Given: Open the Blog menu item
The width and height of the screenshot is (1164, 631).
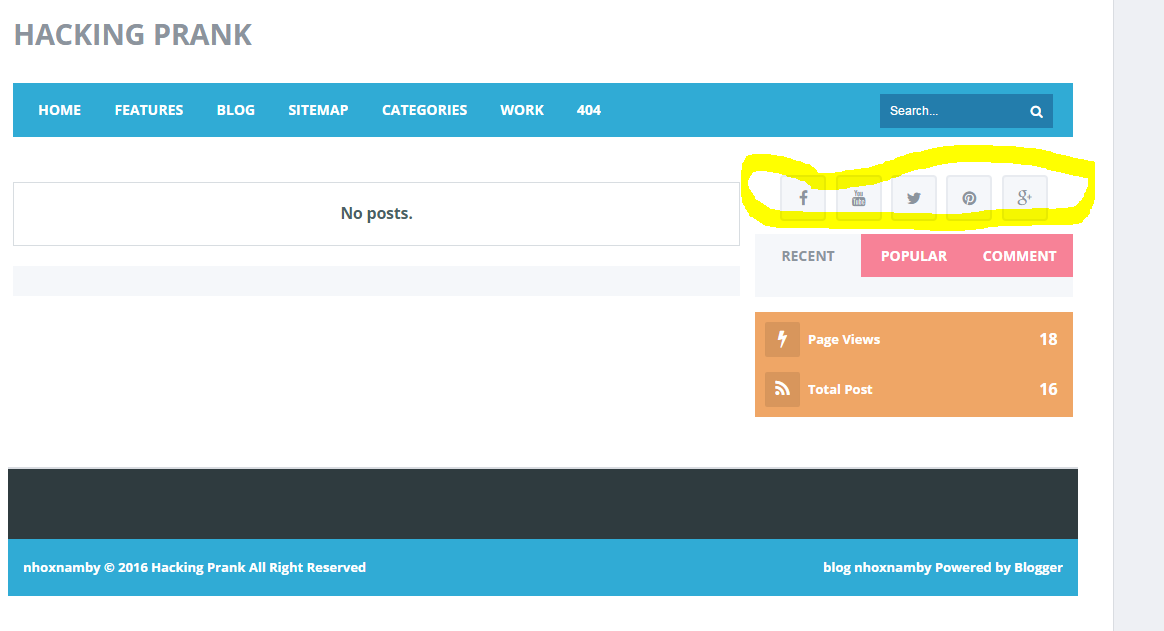Looking at the screenshot, I should pos(236,110).
